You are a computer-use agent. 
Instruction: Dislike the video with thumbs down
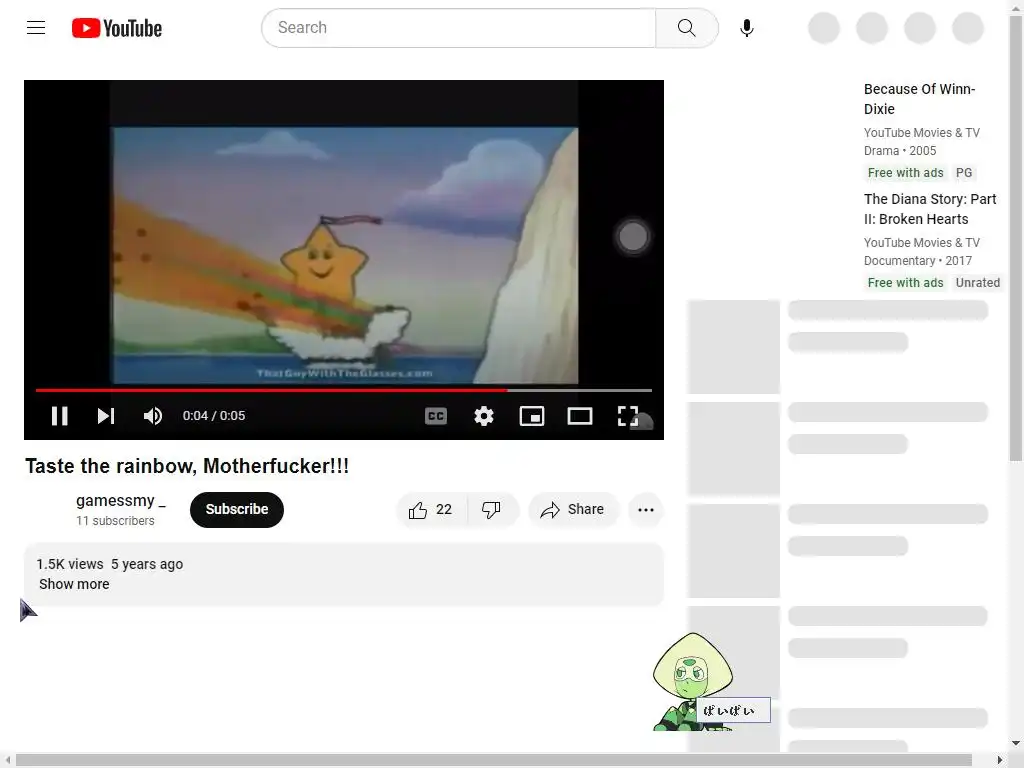(x=492, y=509)
